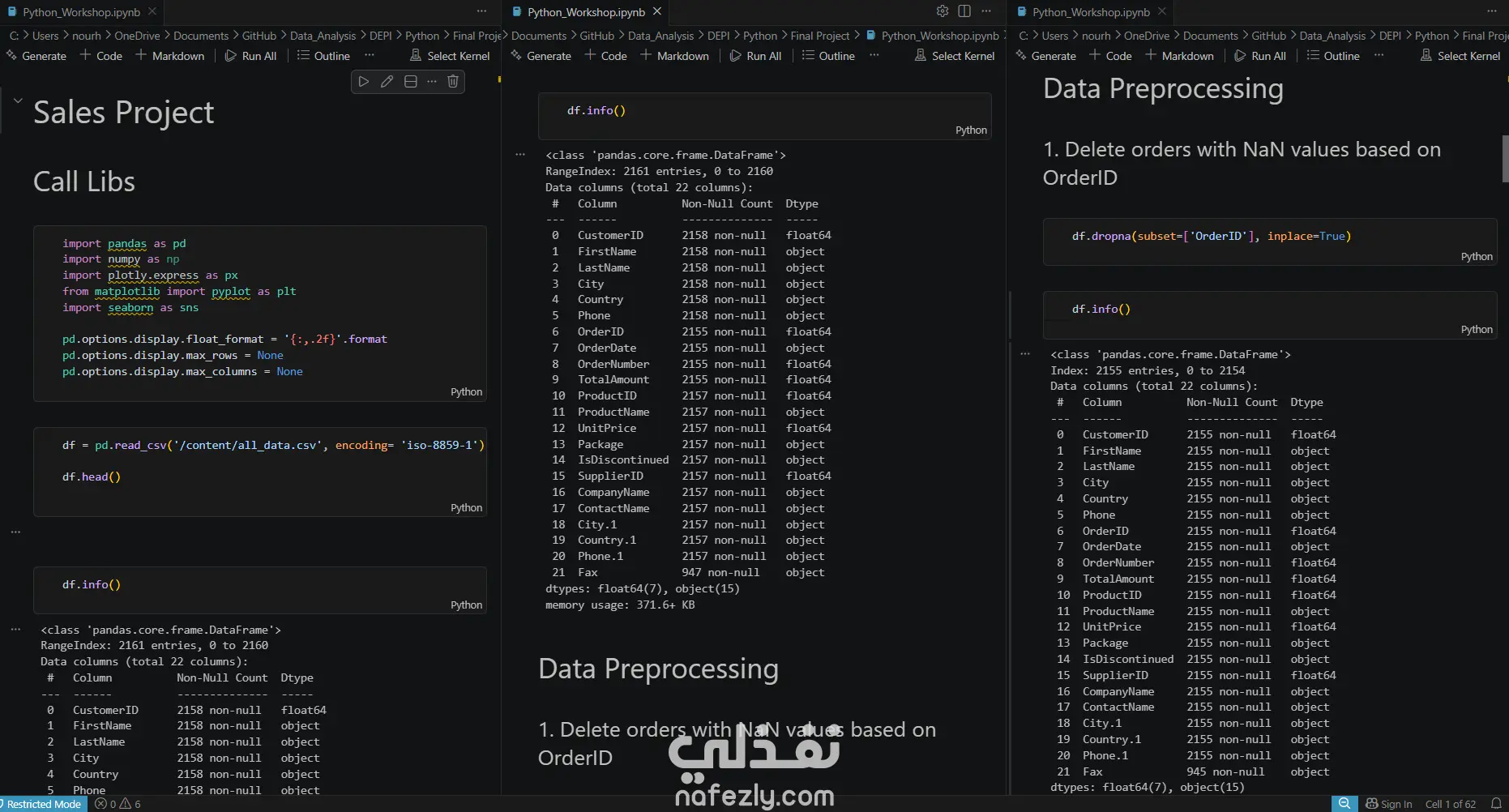Change language of the dropna cell via Python label
The width and height of the screenshot is (1509, 812).
coord(1477,256)
